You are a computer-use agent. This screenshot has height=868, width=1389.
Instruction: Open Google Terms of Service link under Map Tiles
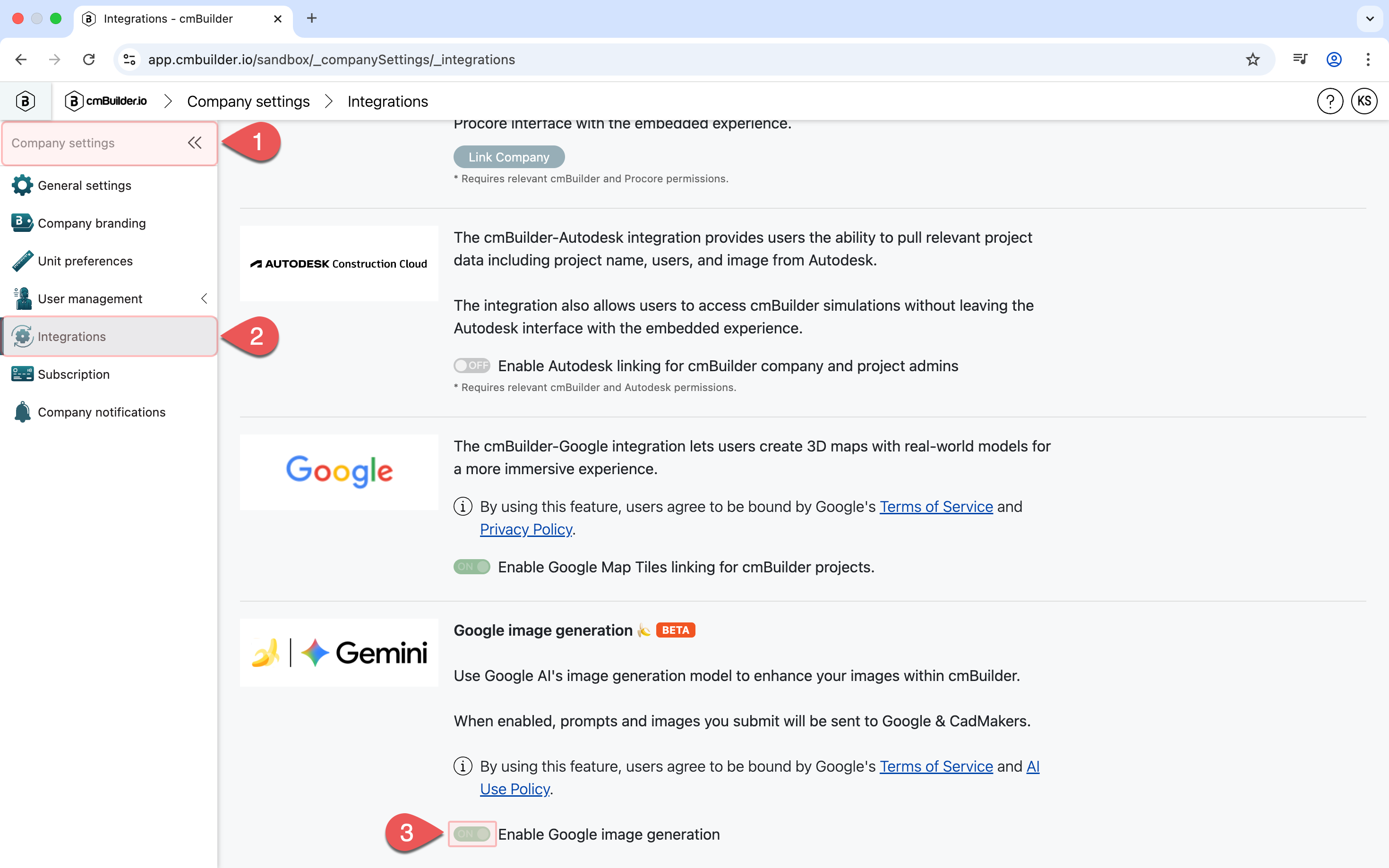[x=936, y=506]
